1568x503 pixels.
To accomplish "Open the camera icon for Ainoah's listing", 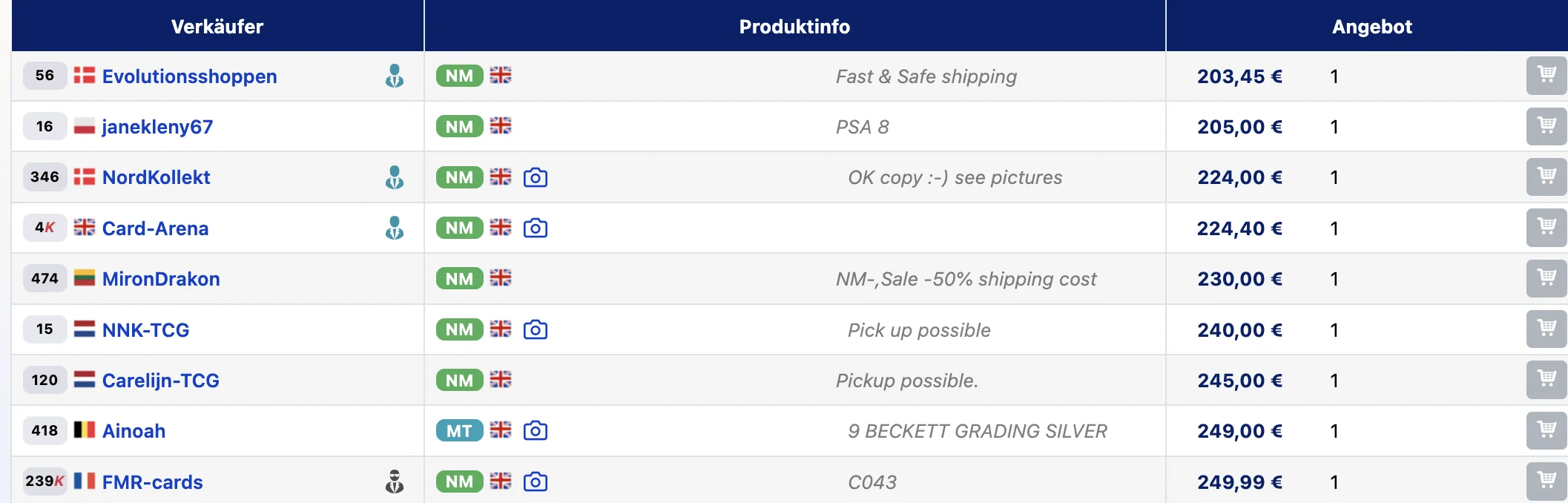I will click(x=536, y=430).
